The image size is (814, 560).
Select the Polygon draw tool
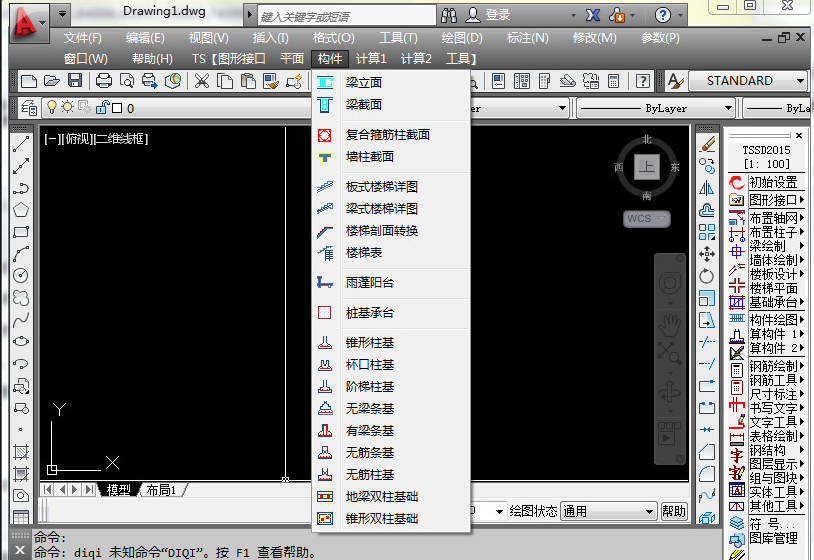tap(21, 210)
